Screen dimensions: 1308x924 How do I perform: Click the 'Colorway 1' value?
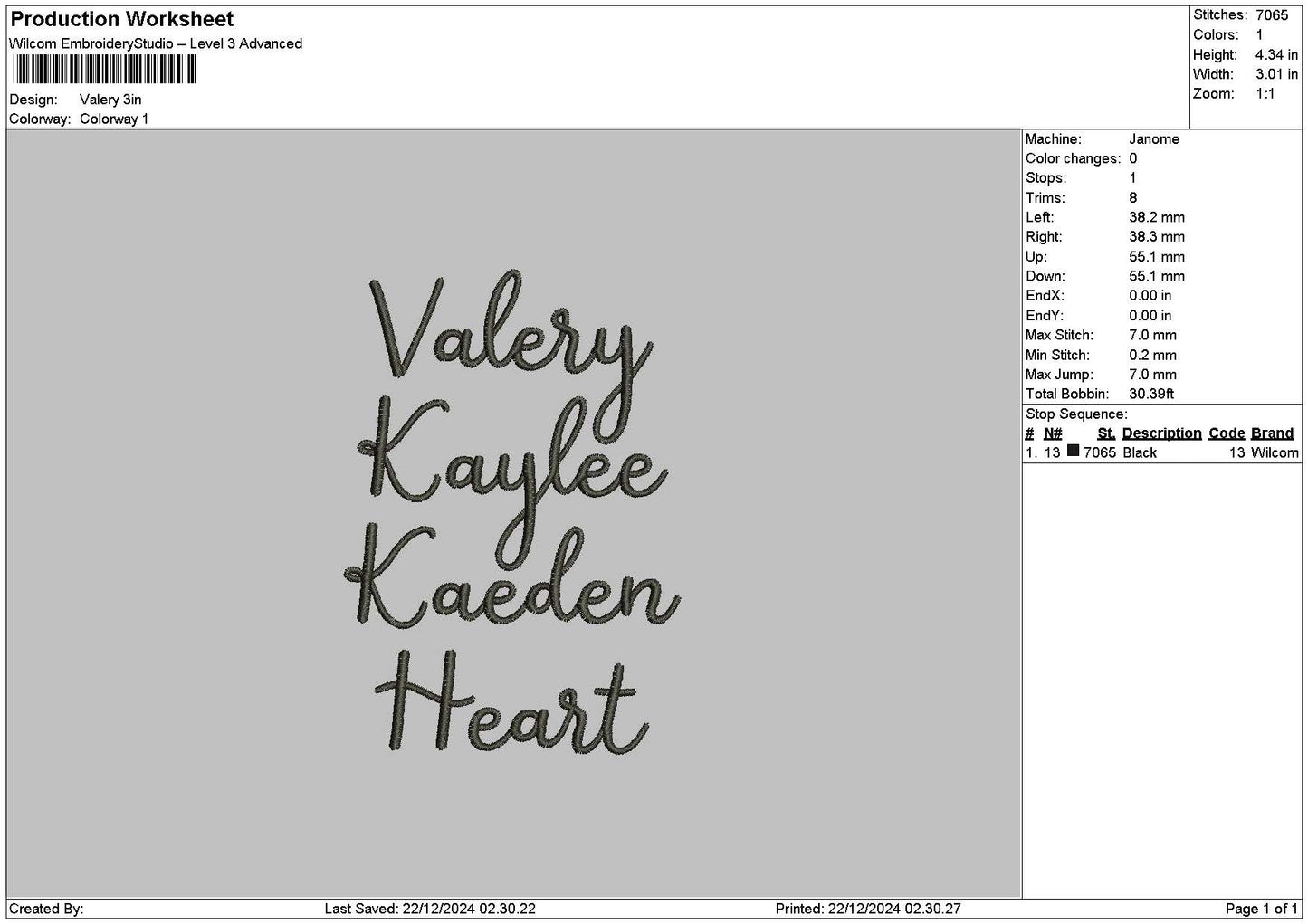pyautogui.click(x=114, y=119)
